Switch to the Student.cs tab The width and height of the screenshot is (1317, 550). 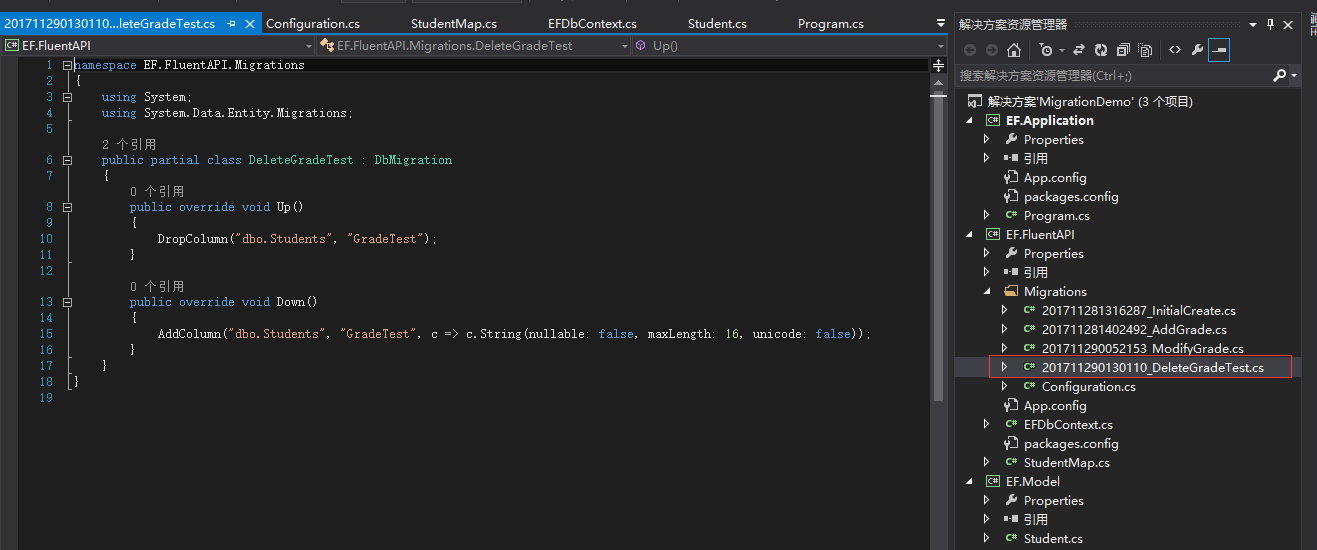[x=717, y=23]
